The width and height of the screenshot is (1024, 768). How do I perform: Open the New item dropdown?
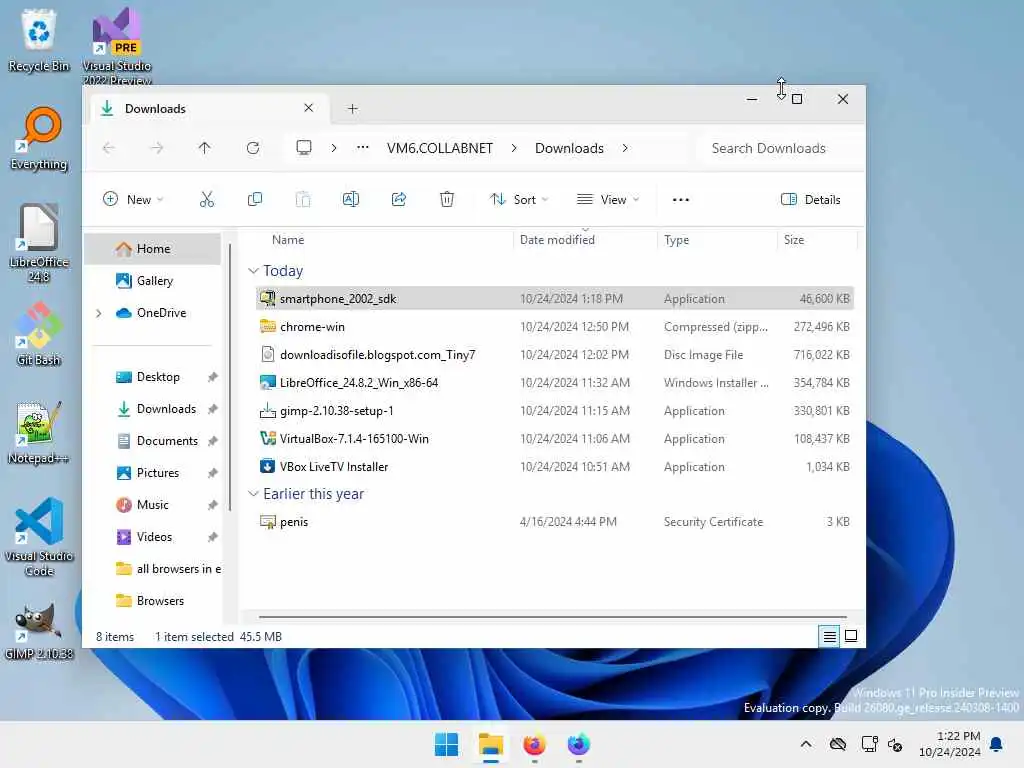pyautogui.click(x=133, y=199)
